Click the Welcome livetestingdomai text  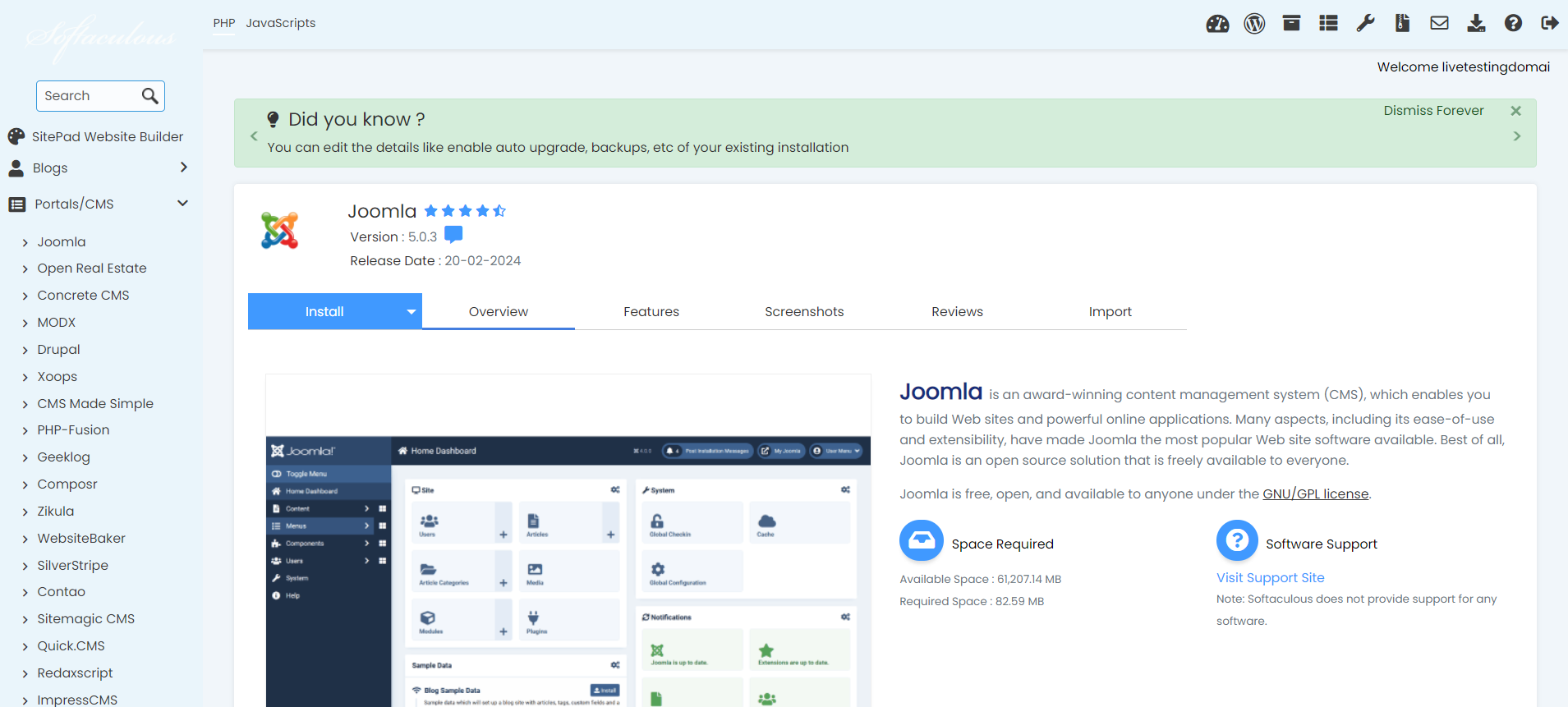tap(1464, 67)
